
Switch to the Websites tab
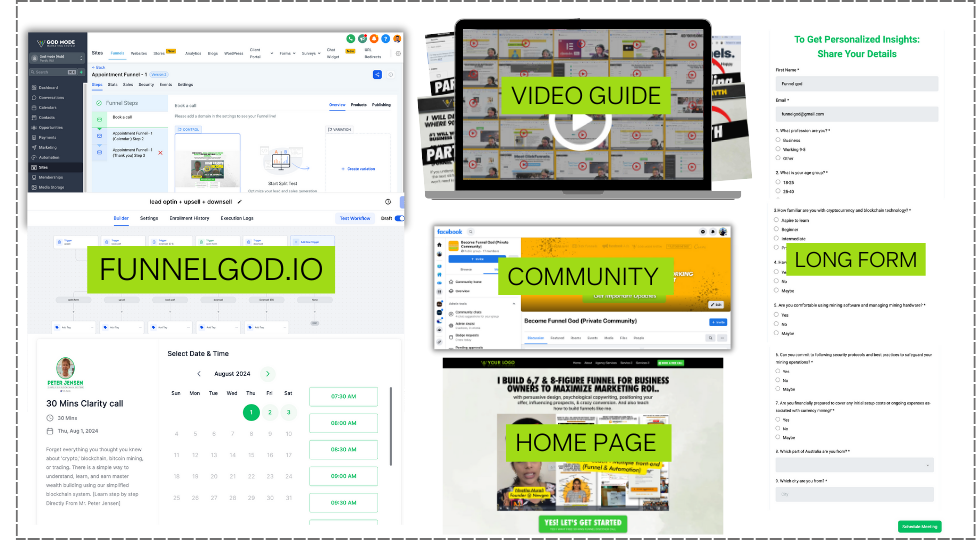[139, 54]
